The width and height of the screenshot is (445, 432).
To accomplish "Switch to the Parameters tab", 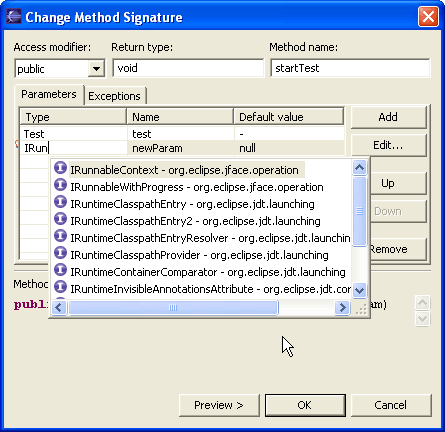I will (49, 94).
